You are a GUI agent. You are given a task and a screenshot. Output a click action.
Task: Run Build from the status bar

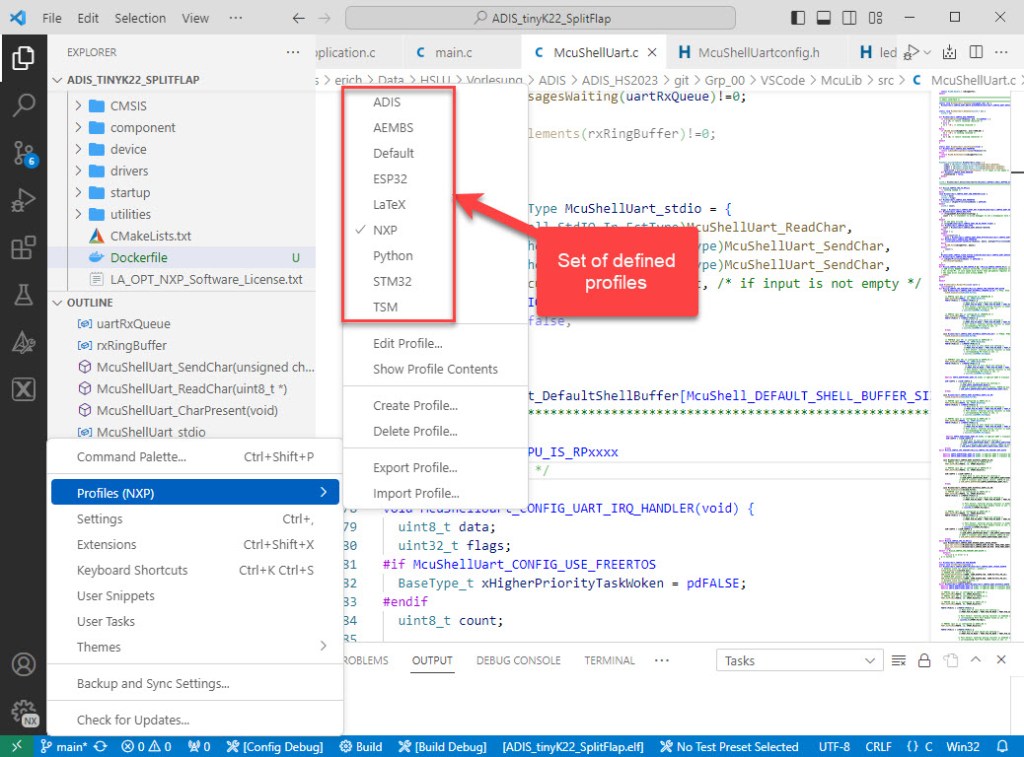tap(360, 746)
